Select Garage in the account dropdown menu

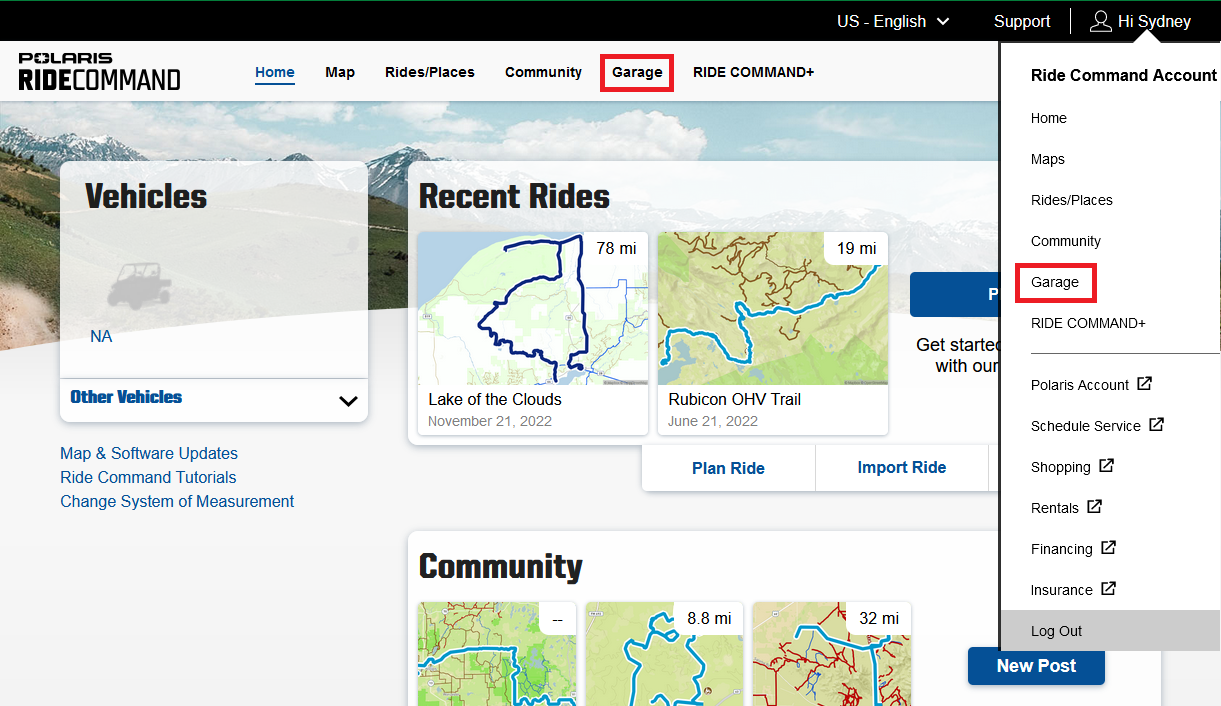(x=1055, y=282)
